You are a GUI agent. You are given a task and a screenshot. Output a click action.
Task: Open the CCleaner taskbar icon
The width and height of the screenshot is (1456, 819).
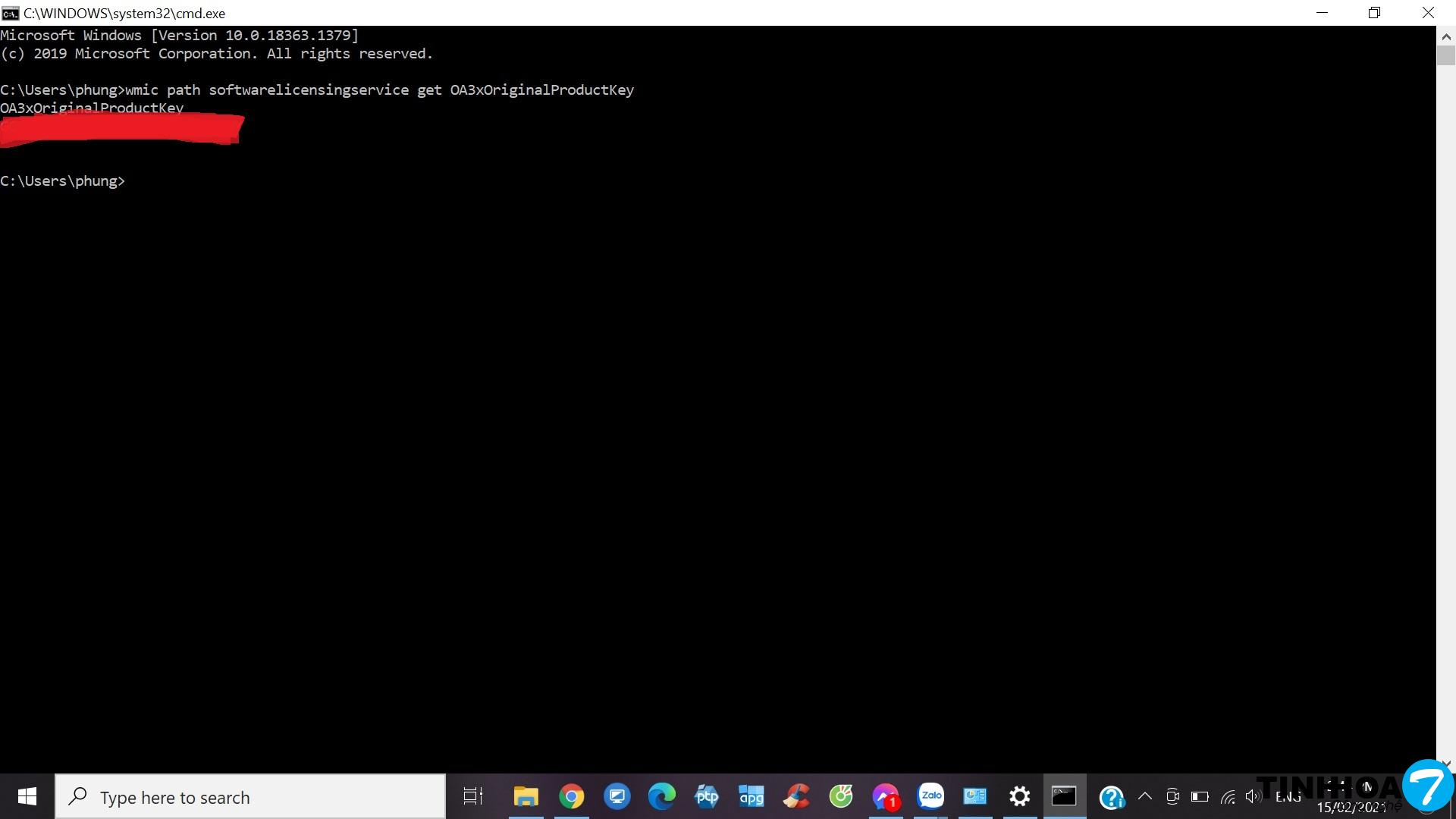click(x=796, y=796)
